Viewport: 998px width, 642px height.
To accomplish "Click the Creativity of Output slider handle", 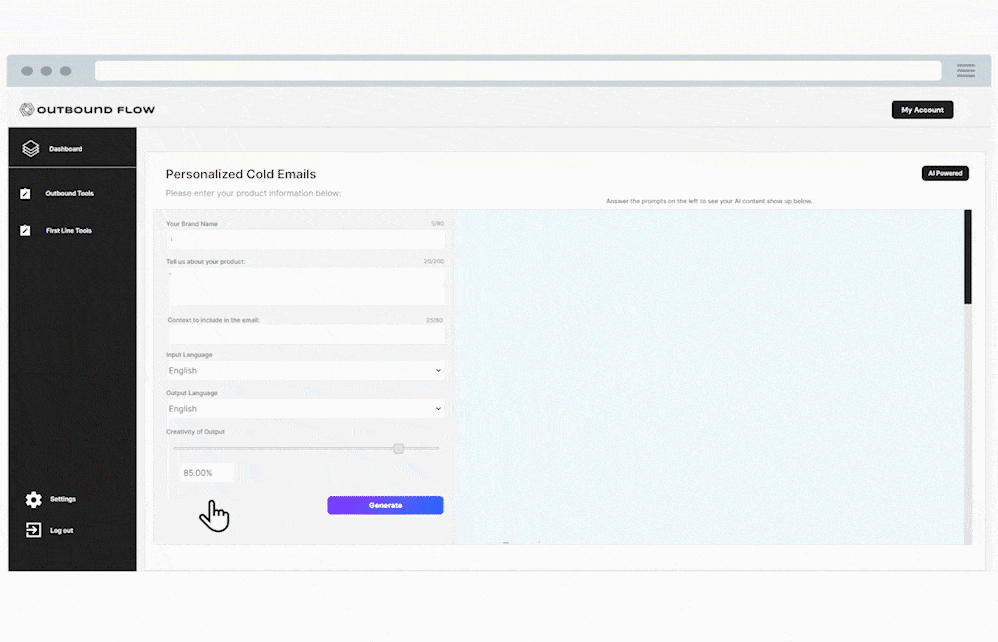I will tap(398, 449).
